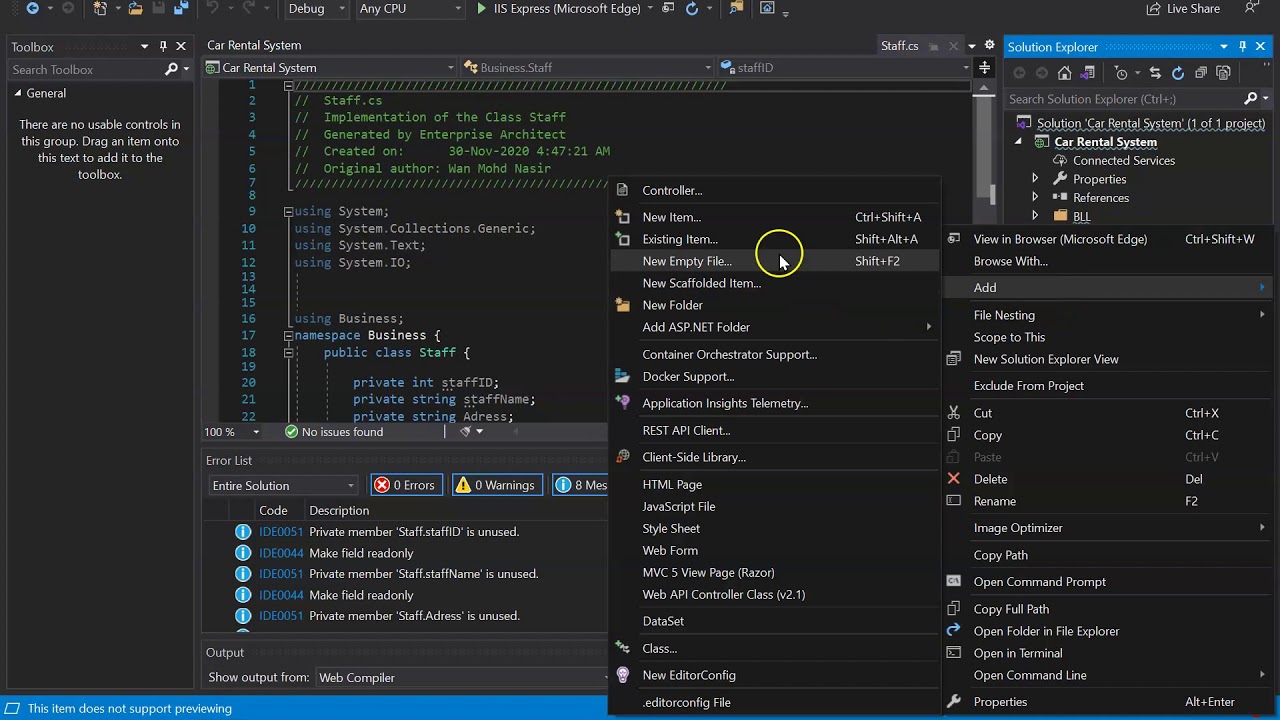Select Web Form from Add submenu
The width and height of the screenshot is (1280, 720).
(775, 550)
